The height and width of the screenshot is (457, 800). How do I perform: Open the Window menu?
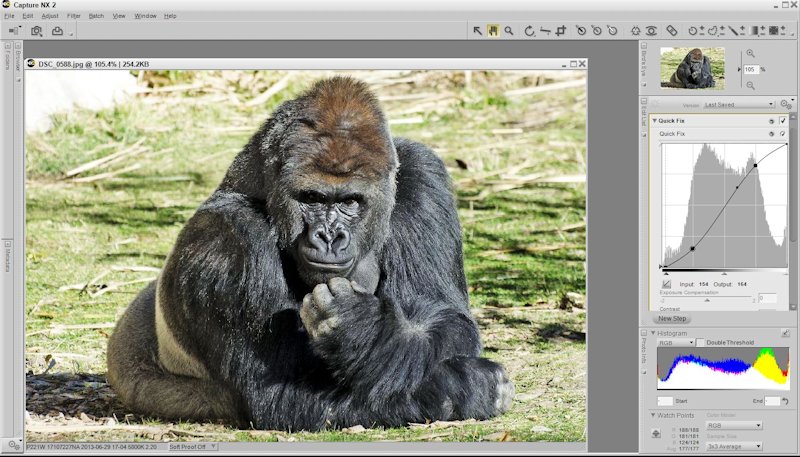145,16
